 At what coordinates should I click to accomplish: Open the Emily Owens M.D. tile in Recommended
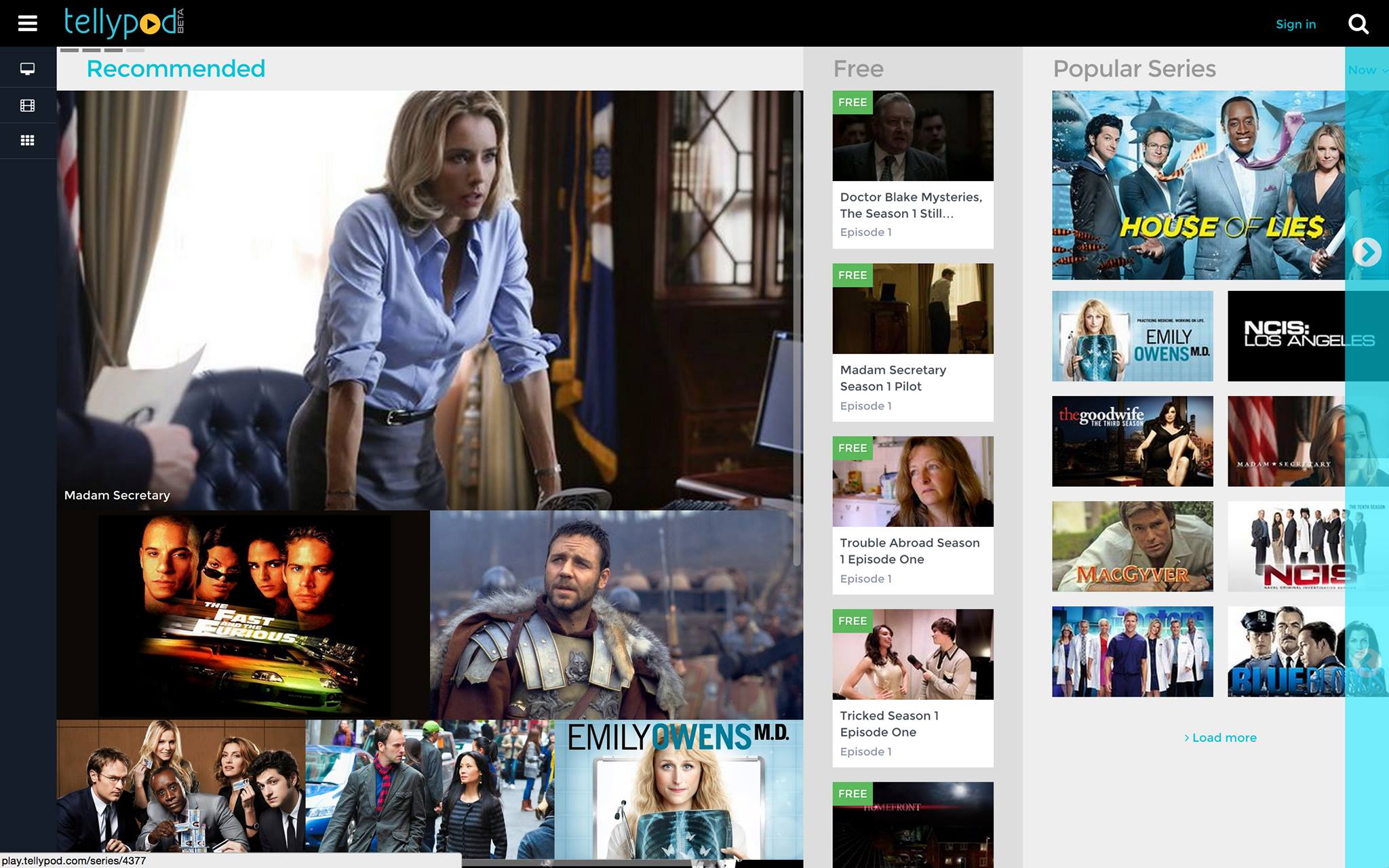coord(679,789)
